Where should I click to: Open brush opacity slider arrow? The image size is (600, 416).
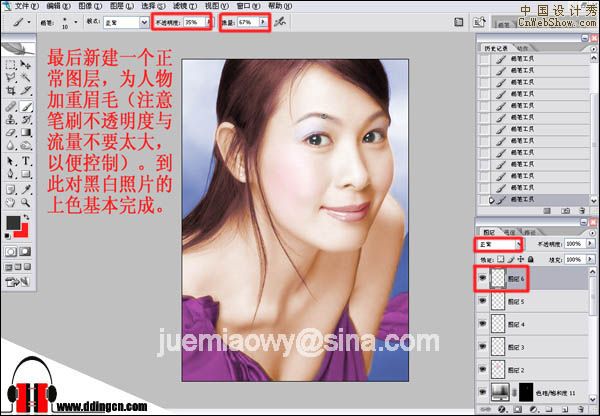[209, 22]
